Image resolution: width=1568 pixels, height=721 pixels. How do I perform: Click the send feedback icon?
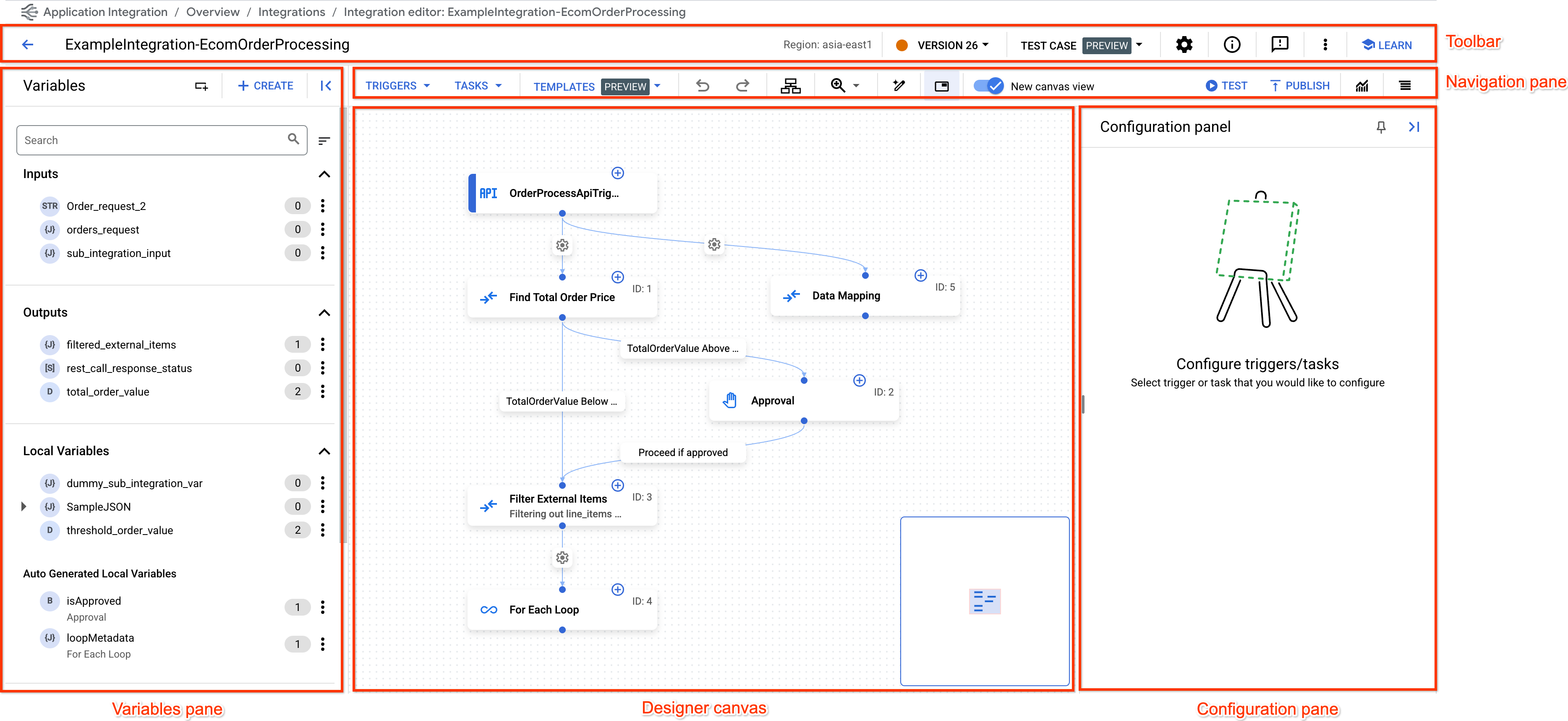[x=1279, y=44]
